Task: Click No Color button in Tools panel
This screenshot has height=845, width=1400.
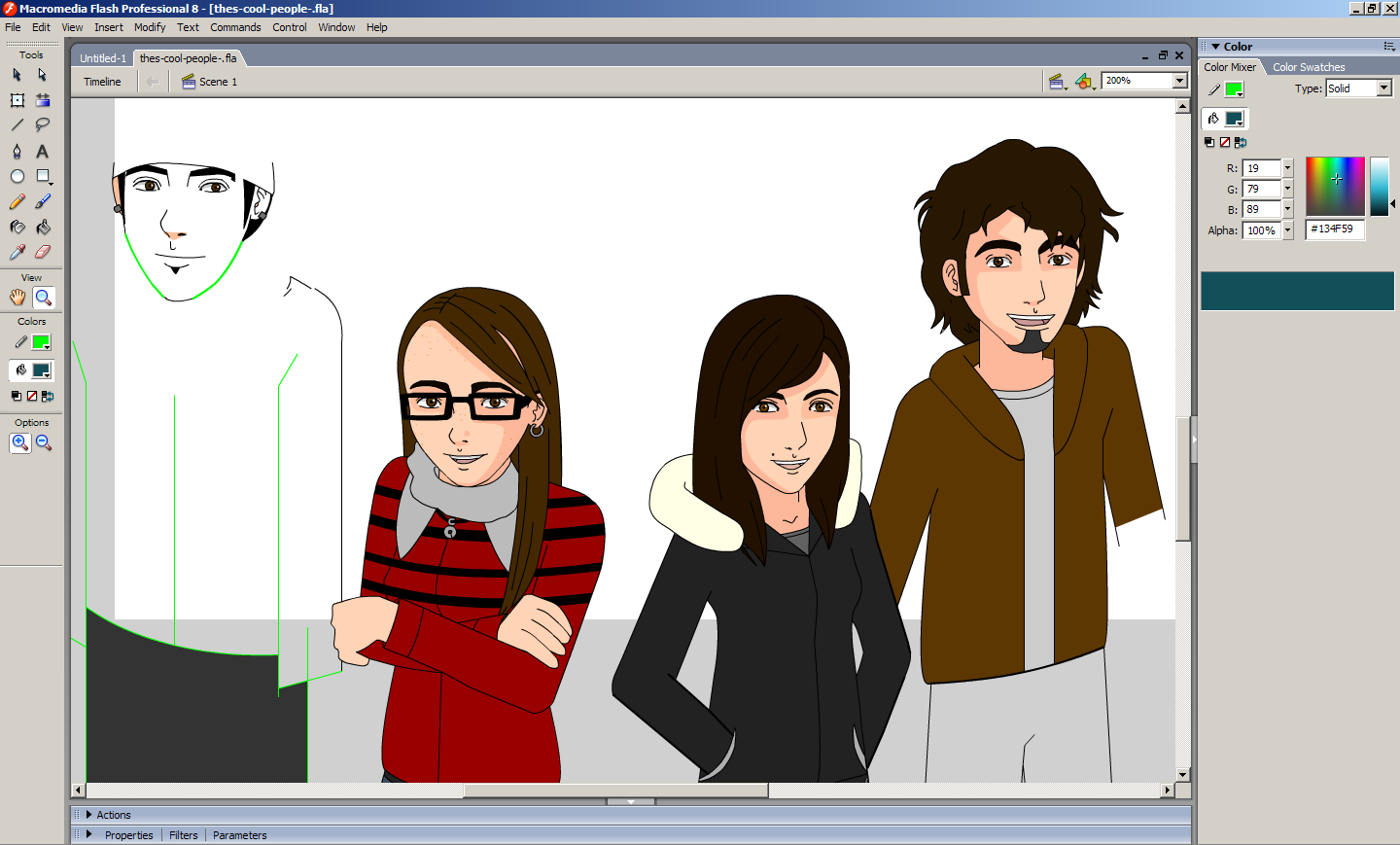Action: click(31, 396)
